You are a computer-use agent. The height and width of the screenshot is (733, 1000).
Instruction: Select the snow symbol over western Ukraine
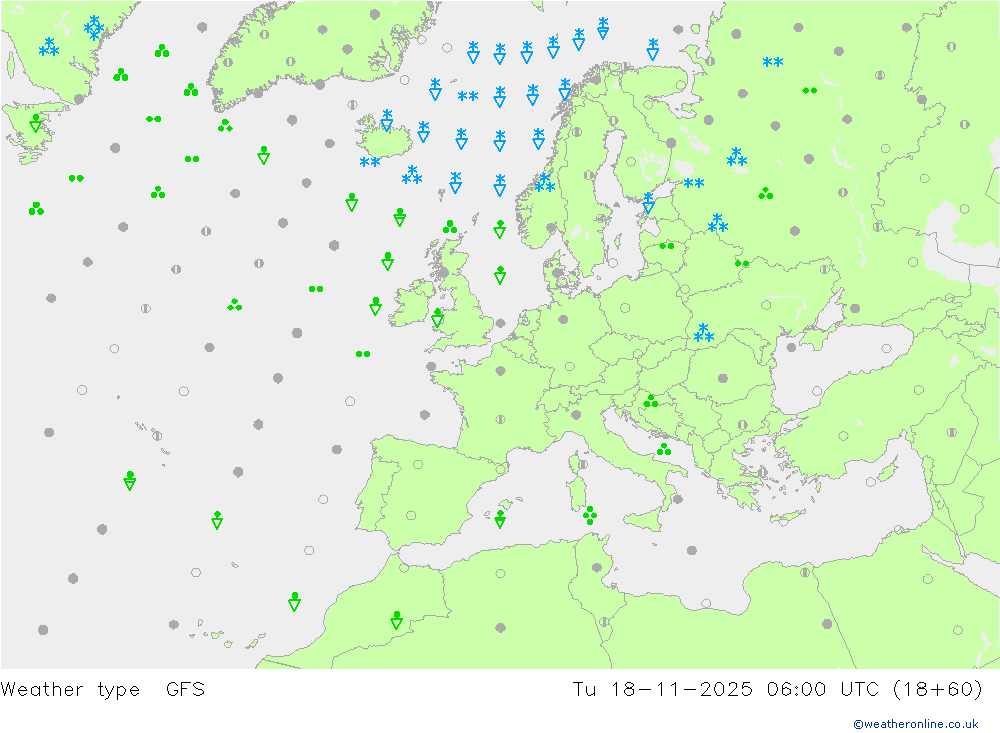pyautogui.click(x=704, y=332)
